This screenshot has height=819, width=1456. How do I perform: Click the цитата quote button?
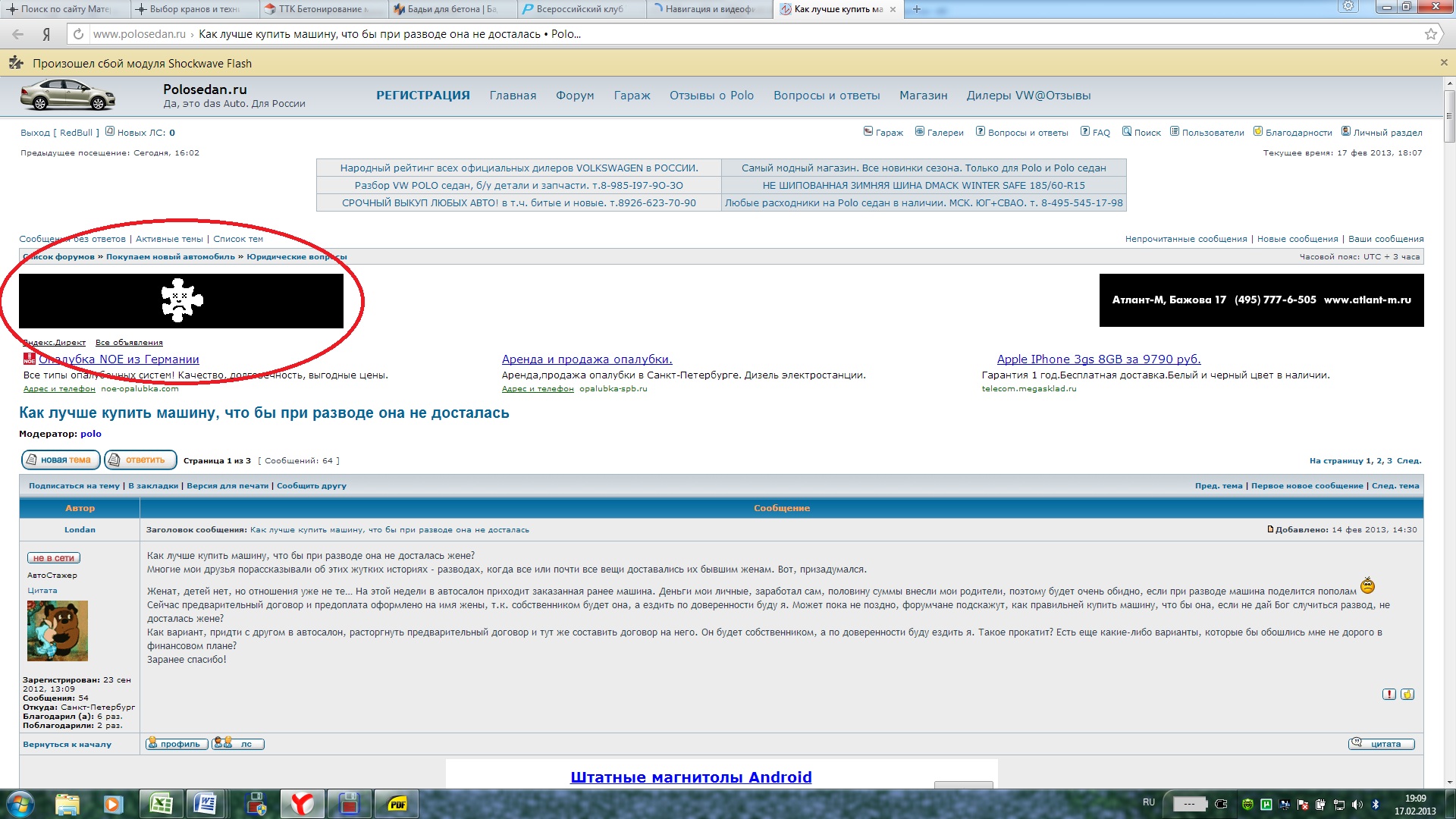(1382, 744)
